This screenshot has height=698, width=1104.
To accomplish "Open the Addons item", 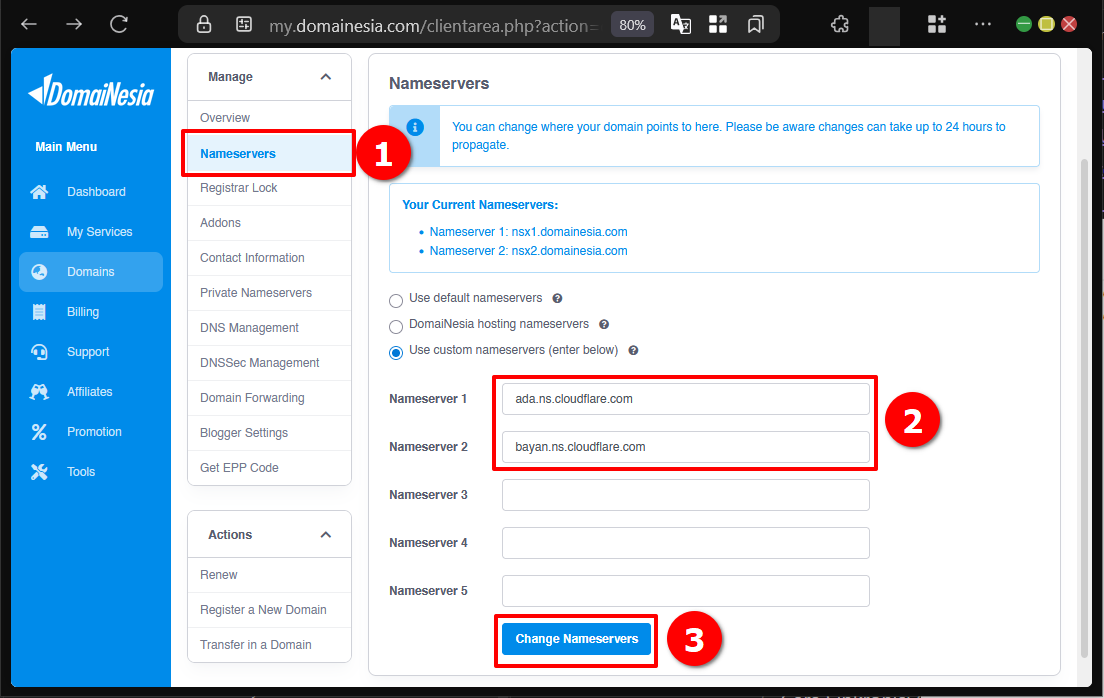I will 269,223.
